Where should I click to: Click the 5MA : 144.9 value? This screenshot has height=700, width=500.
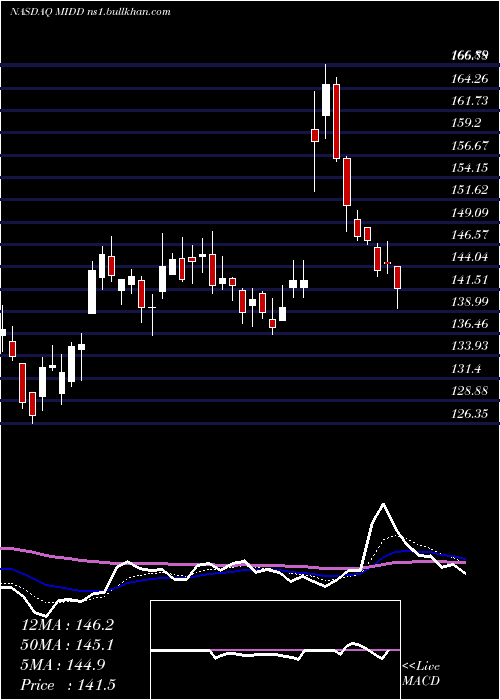pyautogui.click(x=63, y=665)
